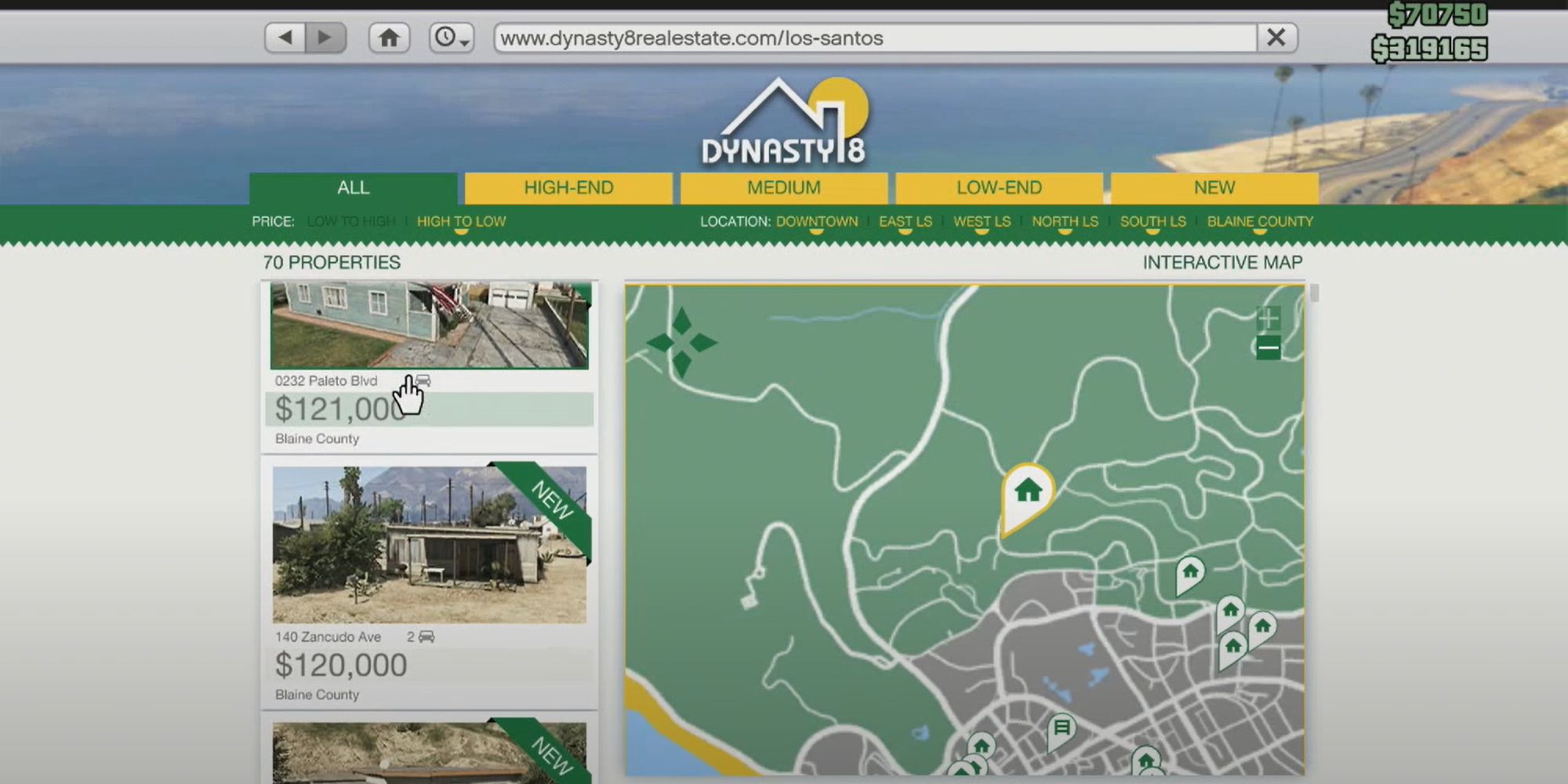Viewport: 1568px width, 784px height.
Task: Click the browser forward arrow button
Action: point(325,38)
